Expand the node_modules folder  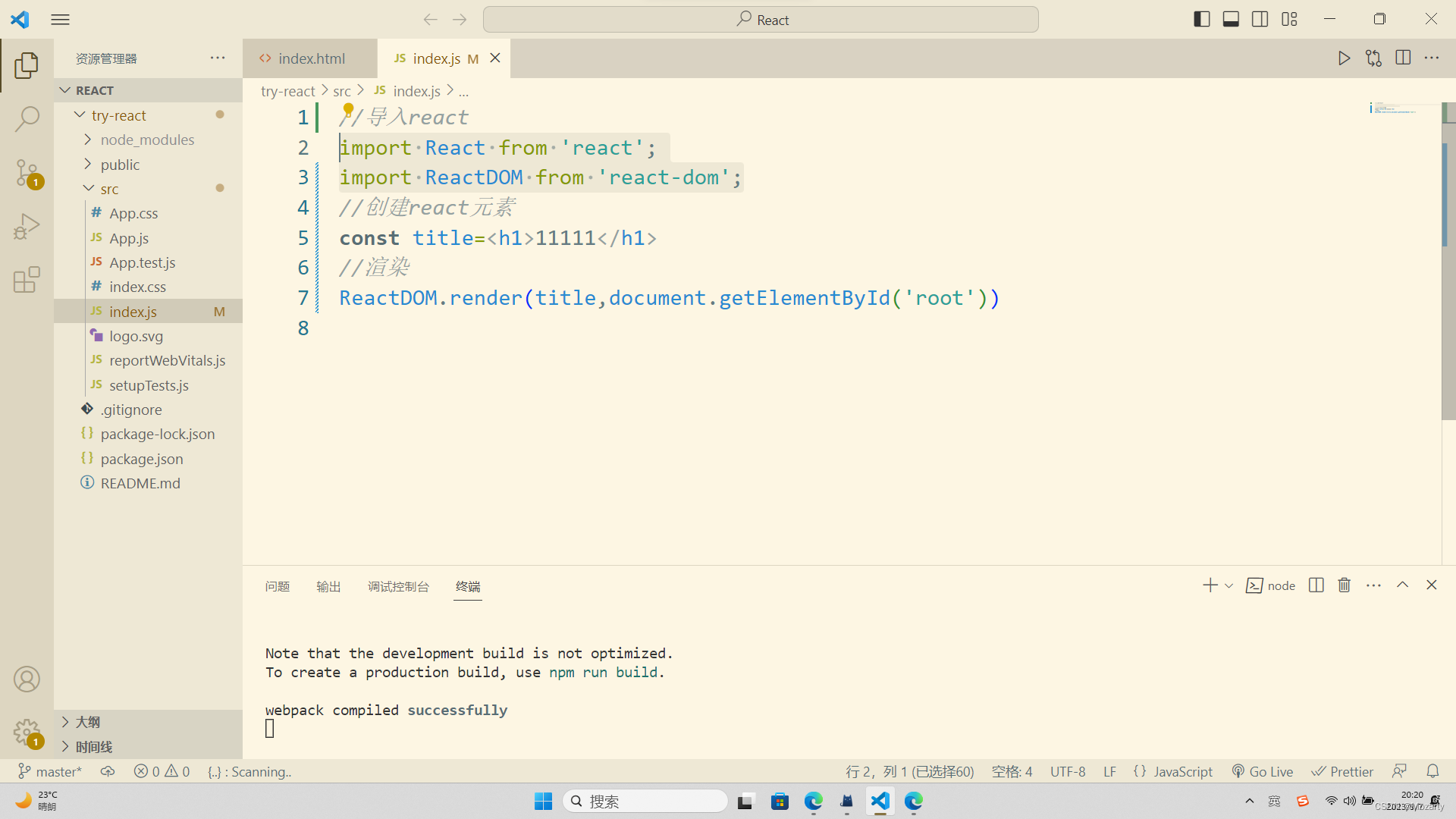148,140
